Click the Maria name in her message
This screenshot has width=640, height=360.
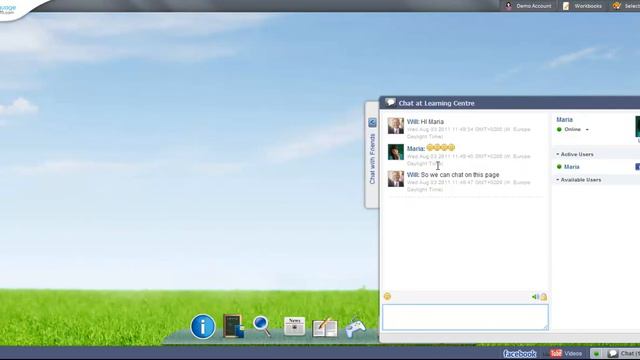click(x=416, y=149)
